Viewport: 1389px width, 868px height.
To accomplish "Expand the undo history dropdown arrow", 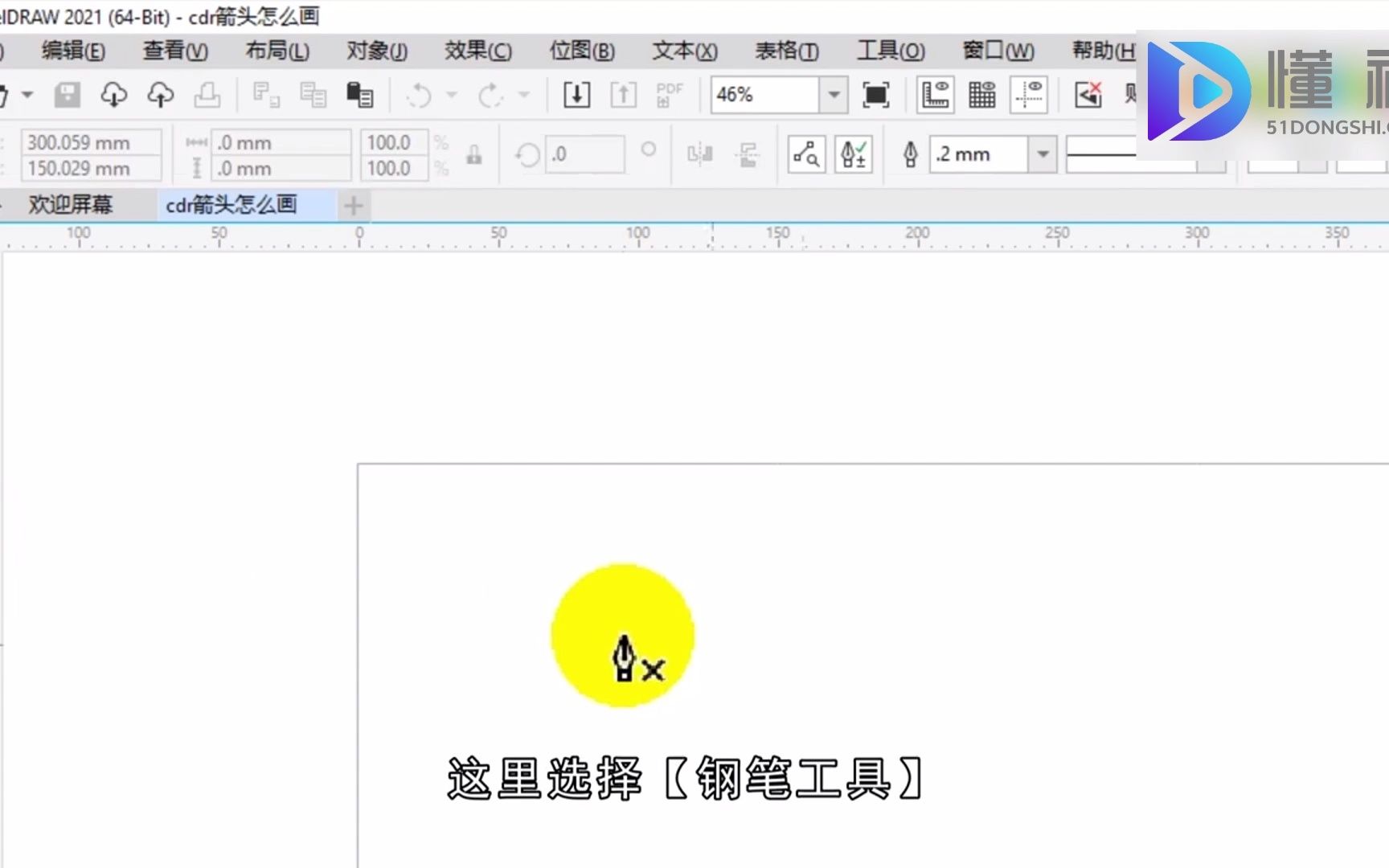I will [452, 95].
